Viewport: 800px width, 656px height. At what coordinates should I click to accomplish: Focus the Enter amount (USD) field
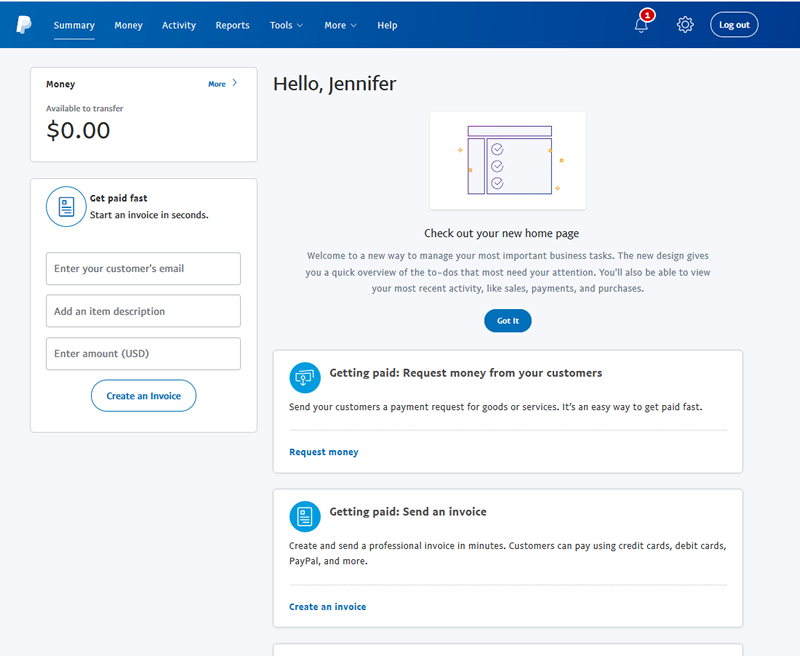[x=143, y=354]
